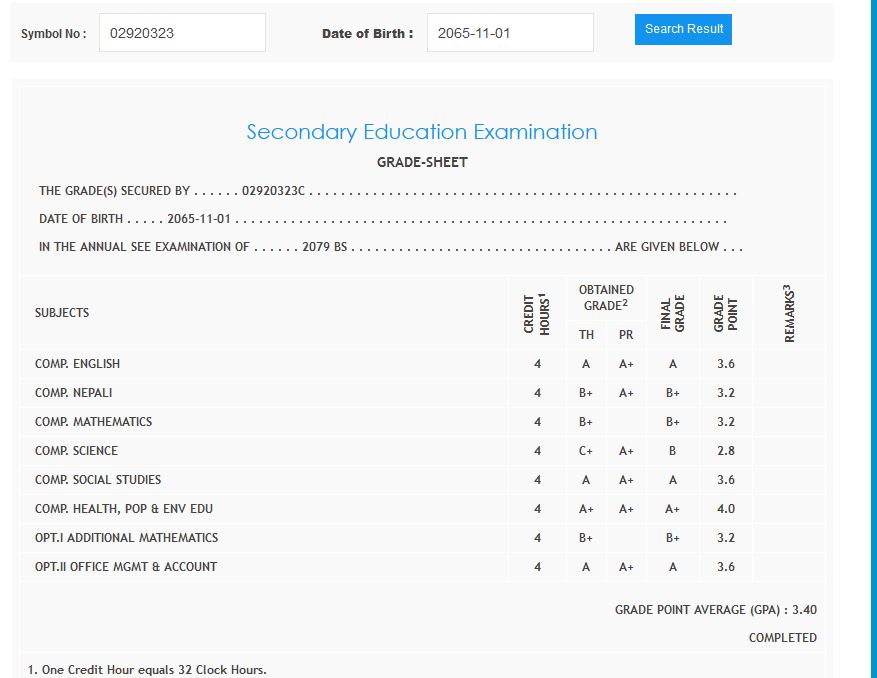Click the COMP. SCIENCE subject name

(76, 451)
